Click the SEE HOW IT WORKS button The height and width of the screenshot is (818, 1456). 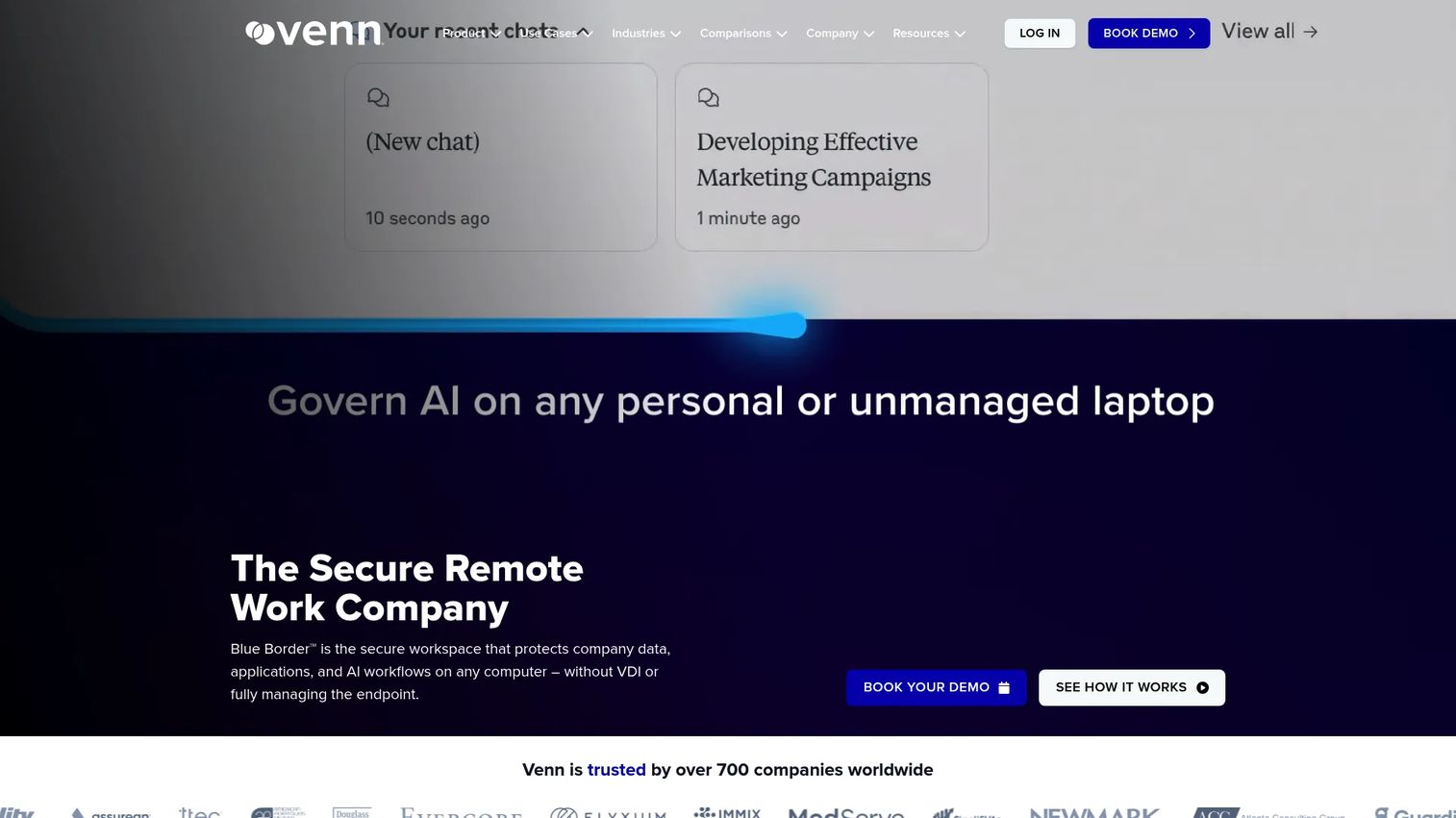click(1132, 687)
